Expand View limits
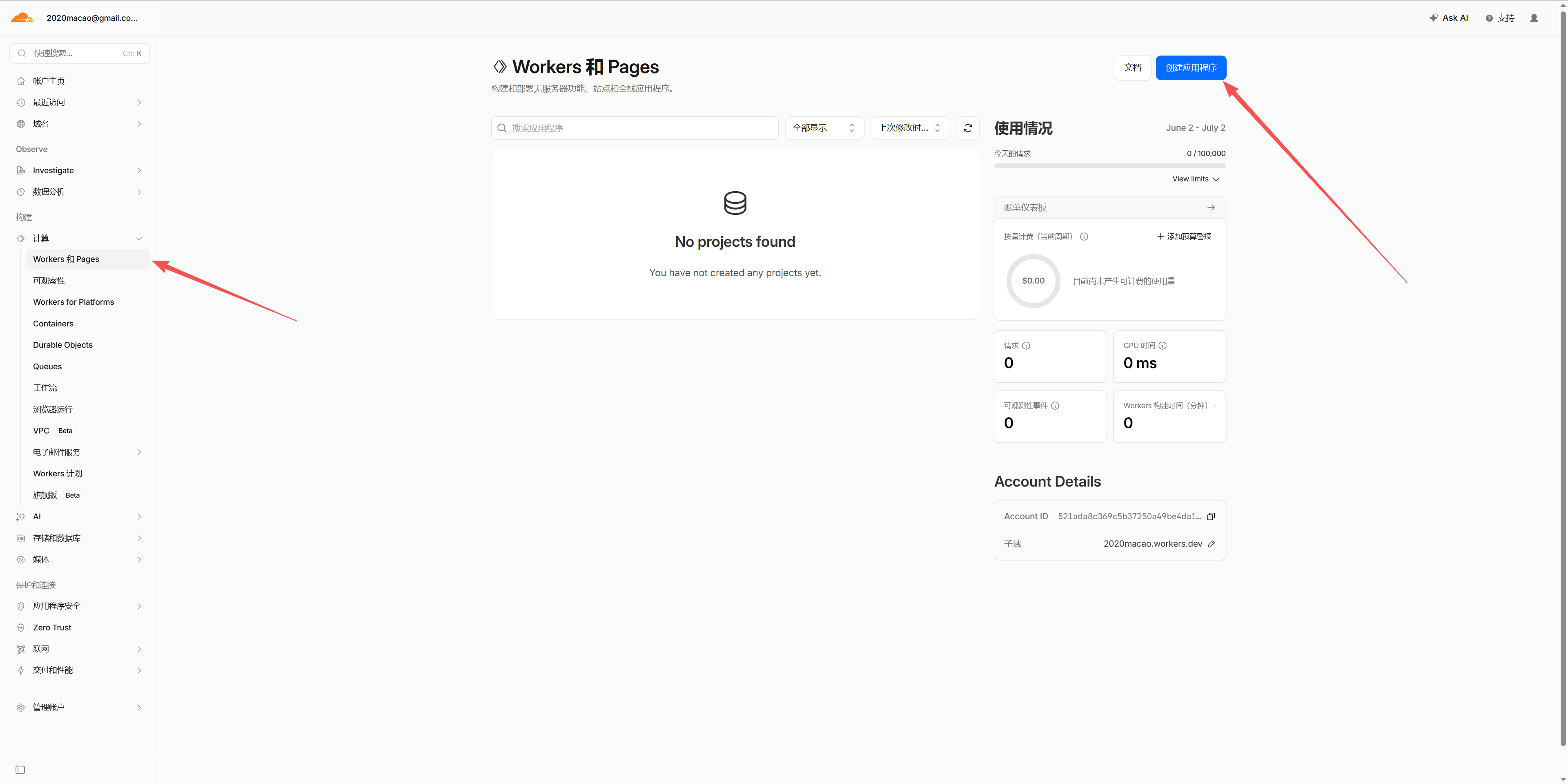The image size is (1568, 784). pyautogui.click(x=1196, y=179)
